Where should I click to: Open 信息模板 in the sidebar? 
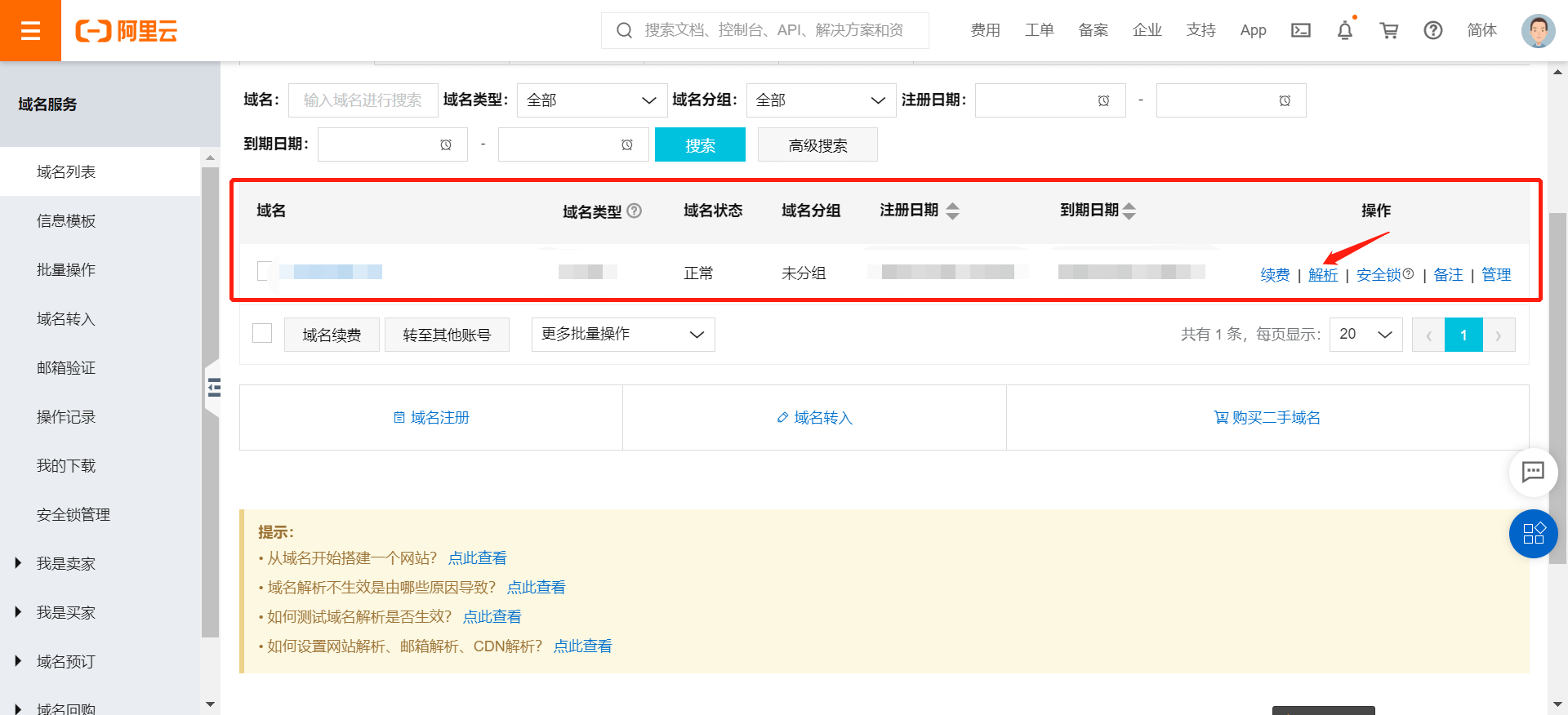(66, 221)
